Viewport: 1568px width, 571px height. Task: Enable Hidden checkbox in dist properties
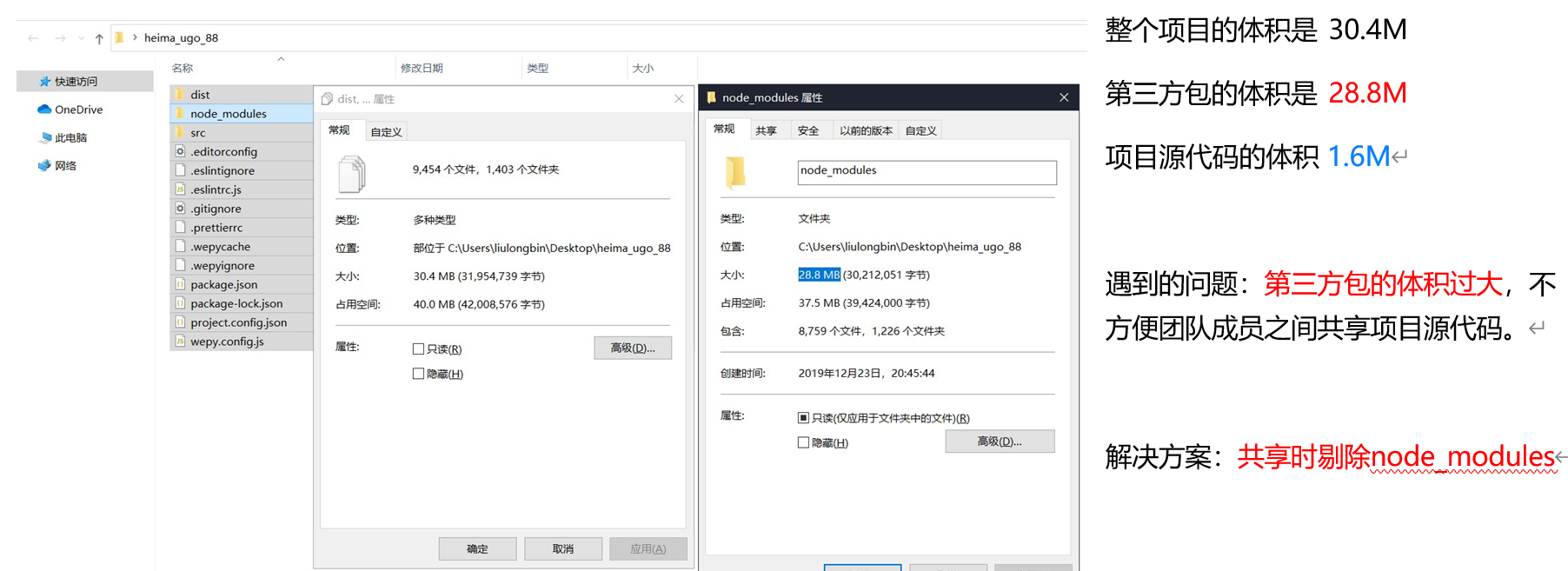[418, 374]
